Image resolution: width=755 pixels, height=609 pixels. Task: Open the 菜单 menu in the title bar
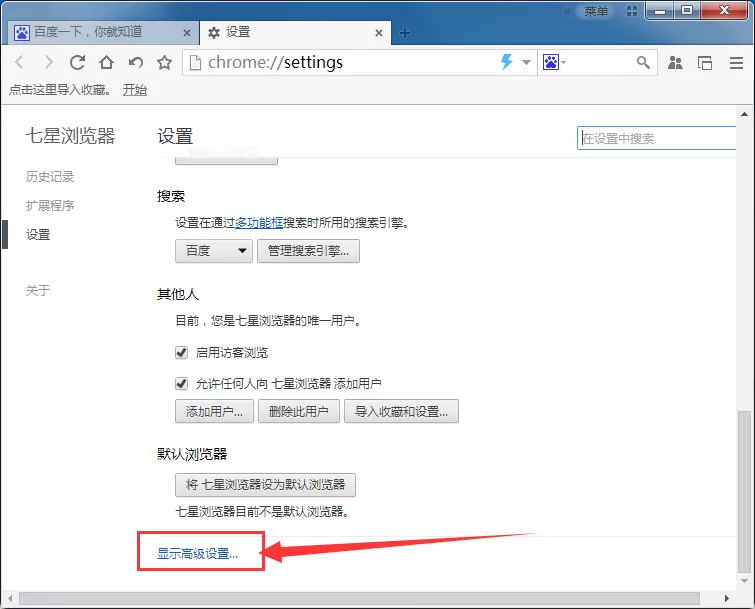coord(596,11)
